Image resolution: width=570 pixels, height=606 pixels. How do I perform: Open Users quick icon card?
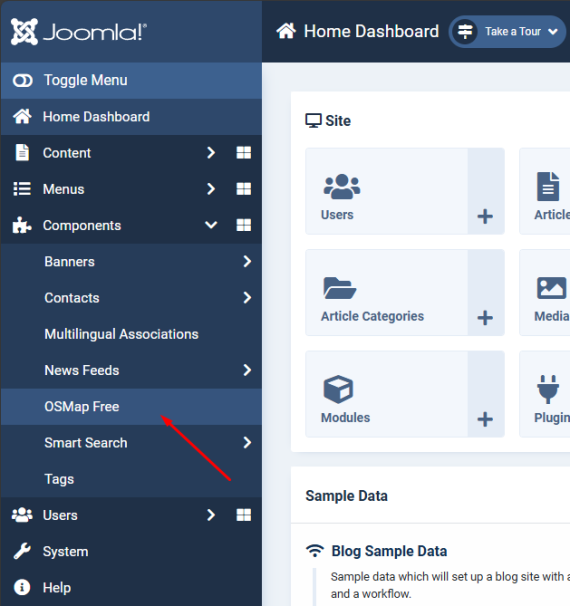click(x=386, y=191)
